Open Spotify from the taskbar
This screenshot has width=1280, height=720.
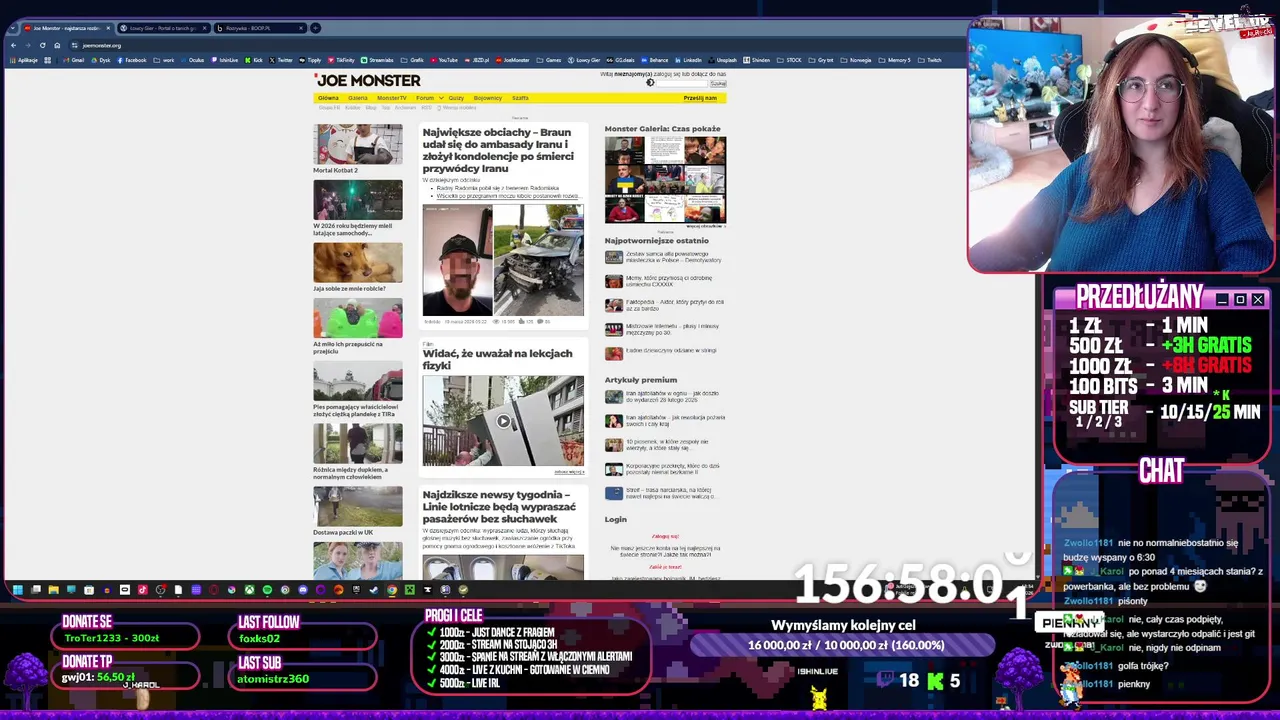click(267, 589)
